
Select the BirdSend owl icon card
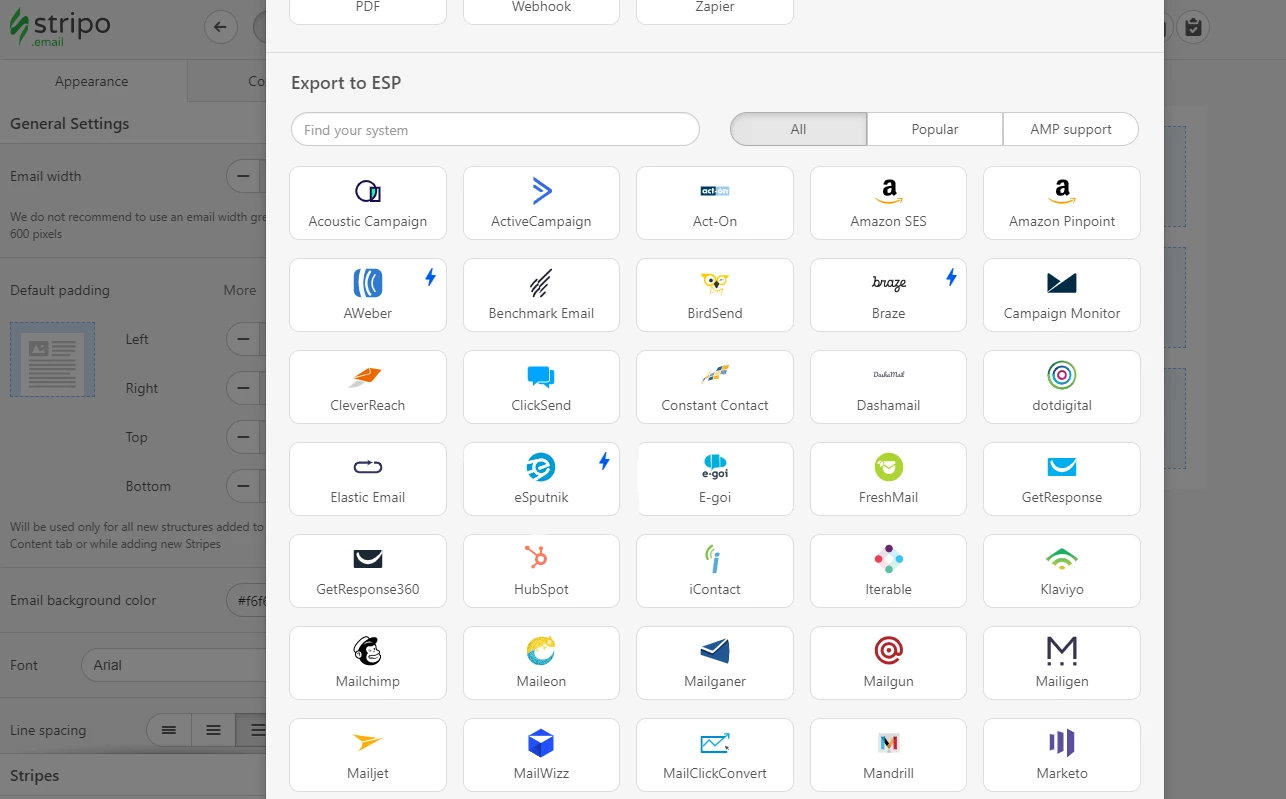pos(715,295)
